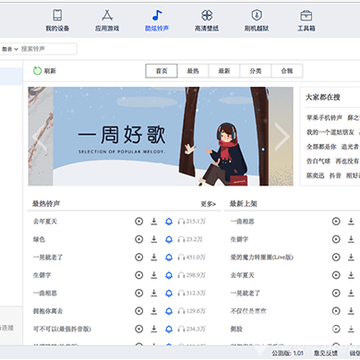This screenshot has height=360, width=360.
Task: Open the 应用游戏 apps section icon
Action: (x=107, y=15)
